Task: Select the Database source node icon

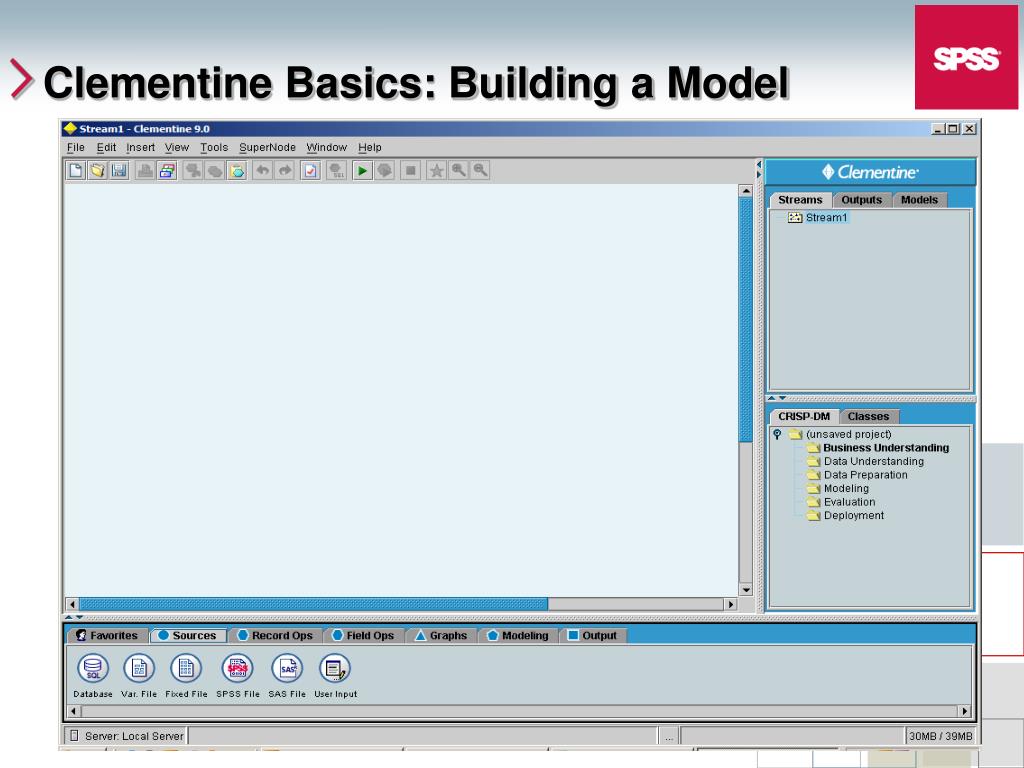Action: pos(93,668)
